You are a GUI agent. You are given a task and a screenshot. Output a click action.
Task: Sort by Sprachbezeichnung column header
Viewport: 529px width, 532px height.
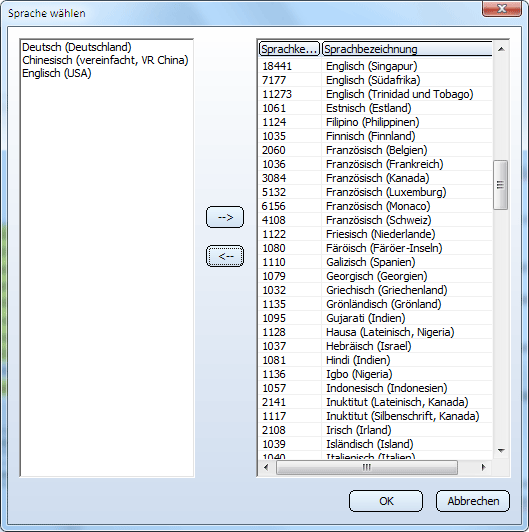[407, 49]
